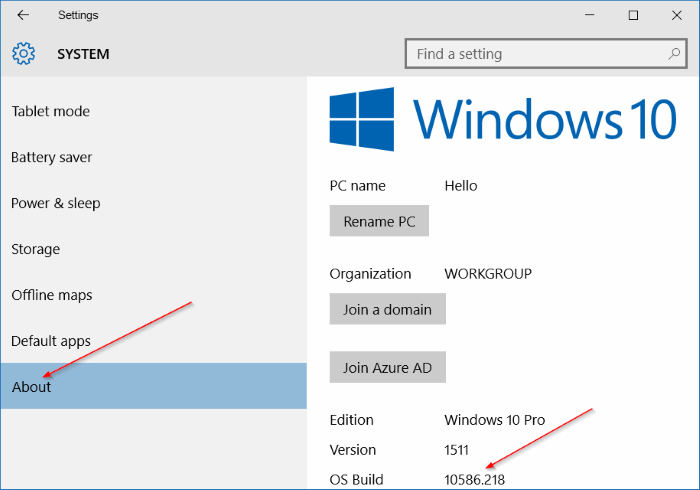Click OS Build value 10586.218

(x=475, y=480)
